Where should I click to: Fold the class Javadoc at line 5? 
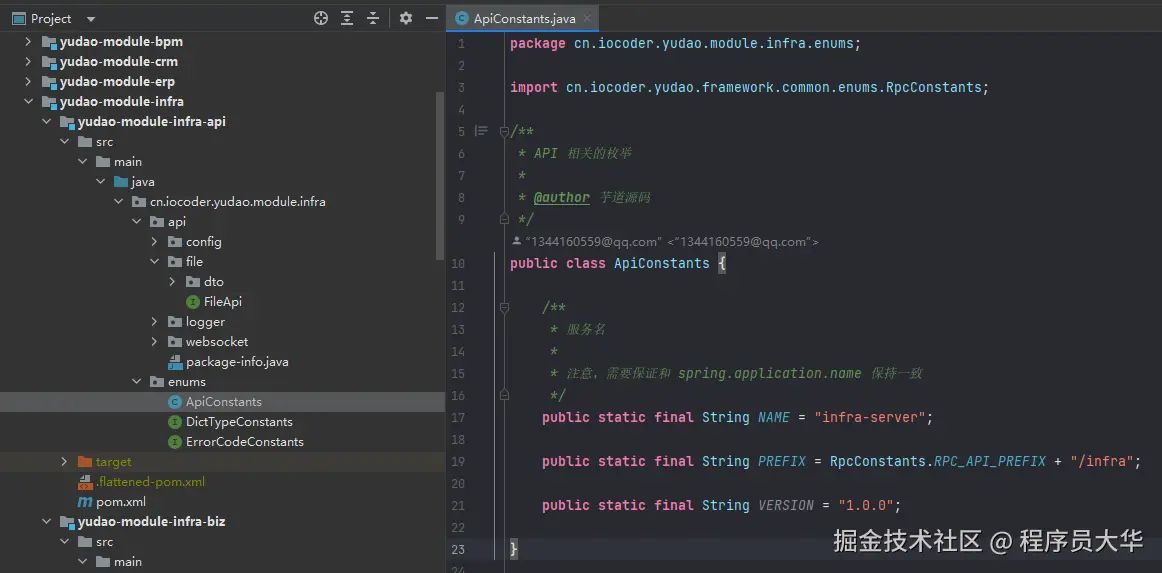(x=504, y=131)
